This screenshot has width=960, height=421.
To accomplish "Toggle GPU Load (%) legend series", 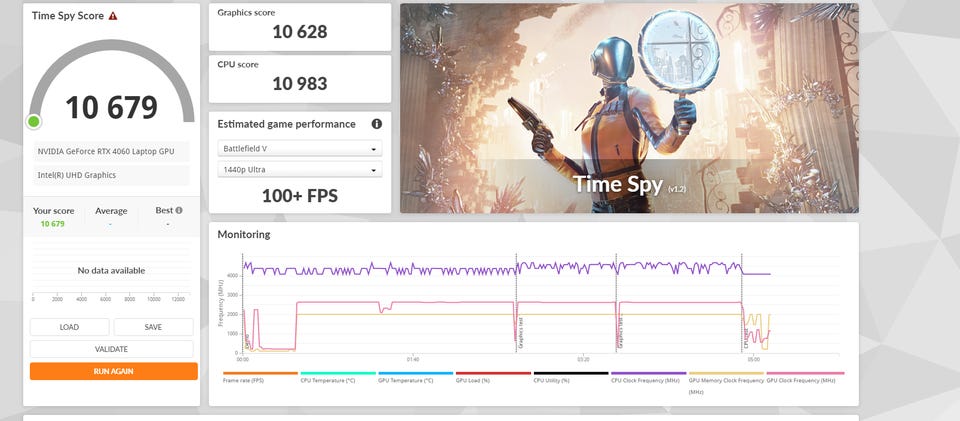I will tap(493, 377).
